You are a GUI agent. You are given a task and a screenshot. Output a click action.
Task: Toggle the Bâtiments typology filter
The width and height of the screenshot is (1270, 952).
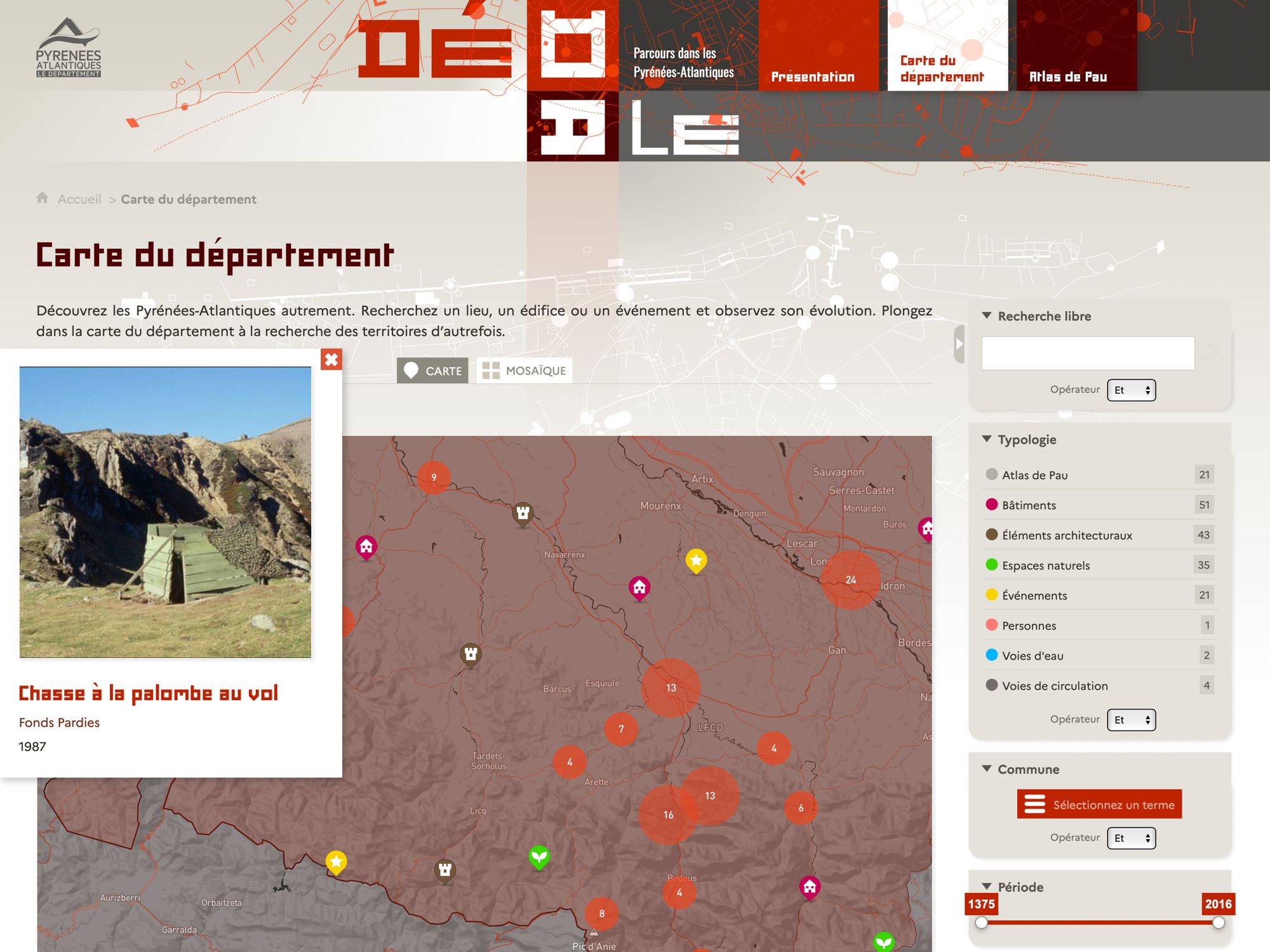click(1029, 505)
